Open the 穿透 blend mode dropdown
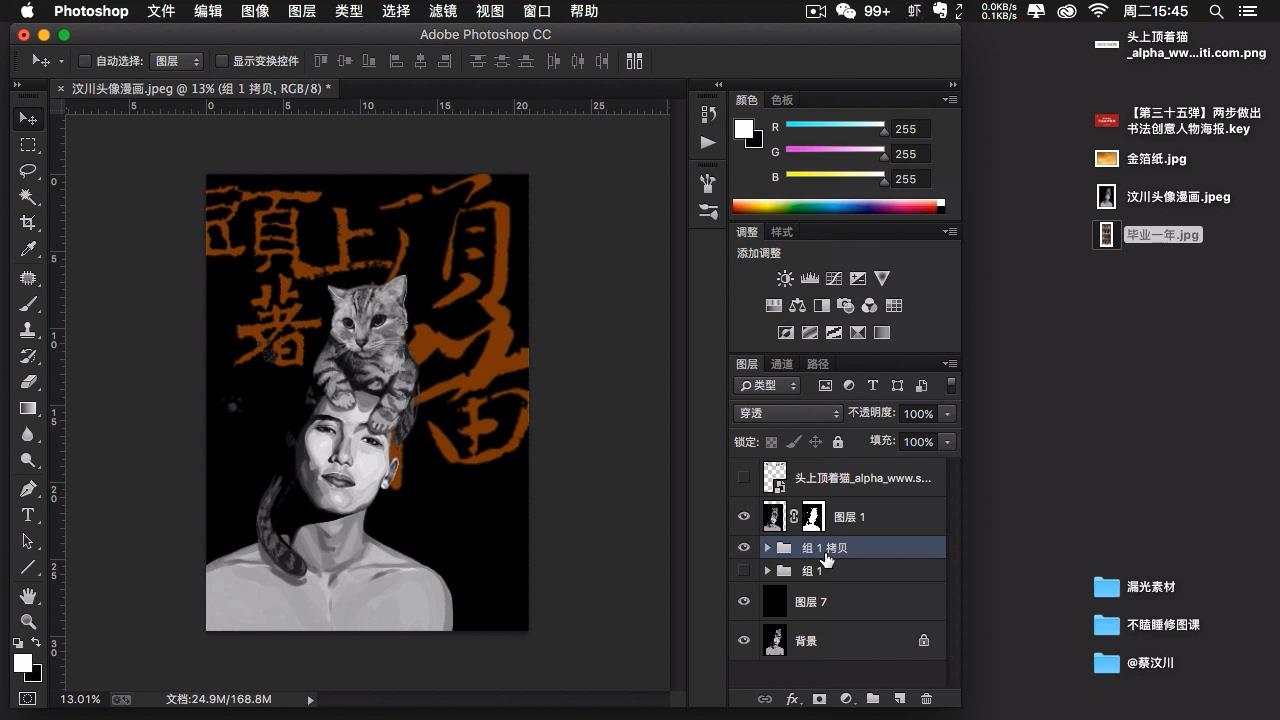This screenshot has height=720, width=1280. 788,413
